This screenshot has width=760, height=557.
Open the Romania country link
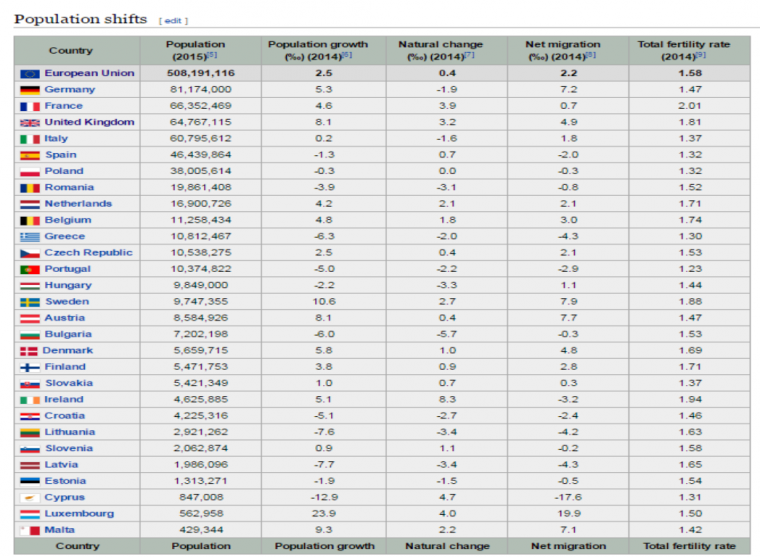tap(69, 188)
